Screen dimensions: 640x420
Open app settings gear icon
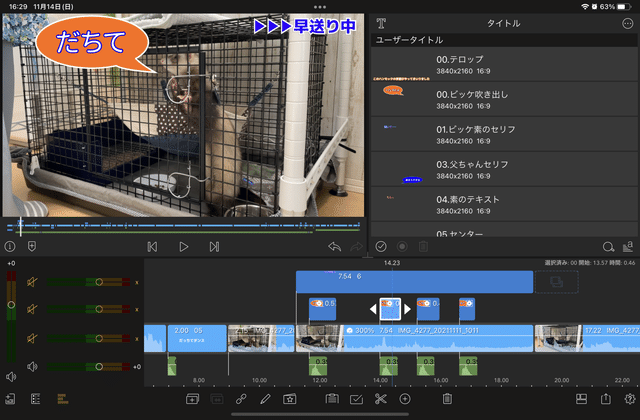pyautogui.click(x=630, y=399)
